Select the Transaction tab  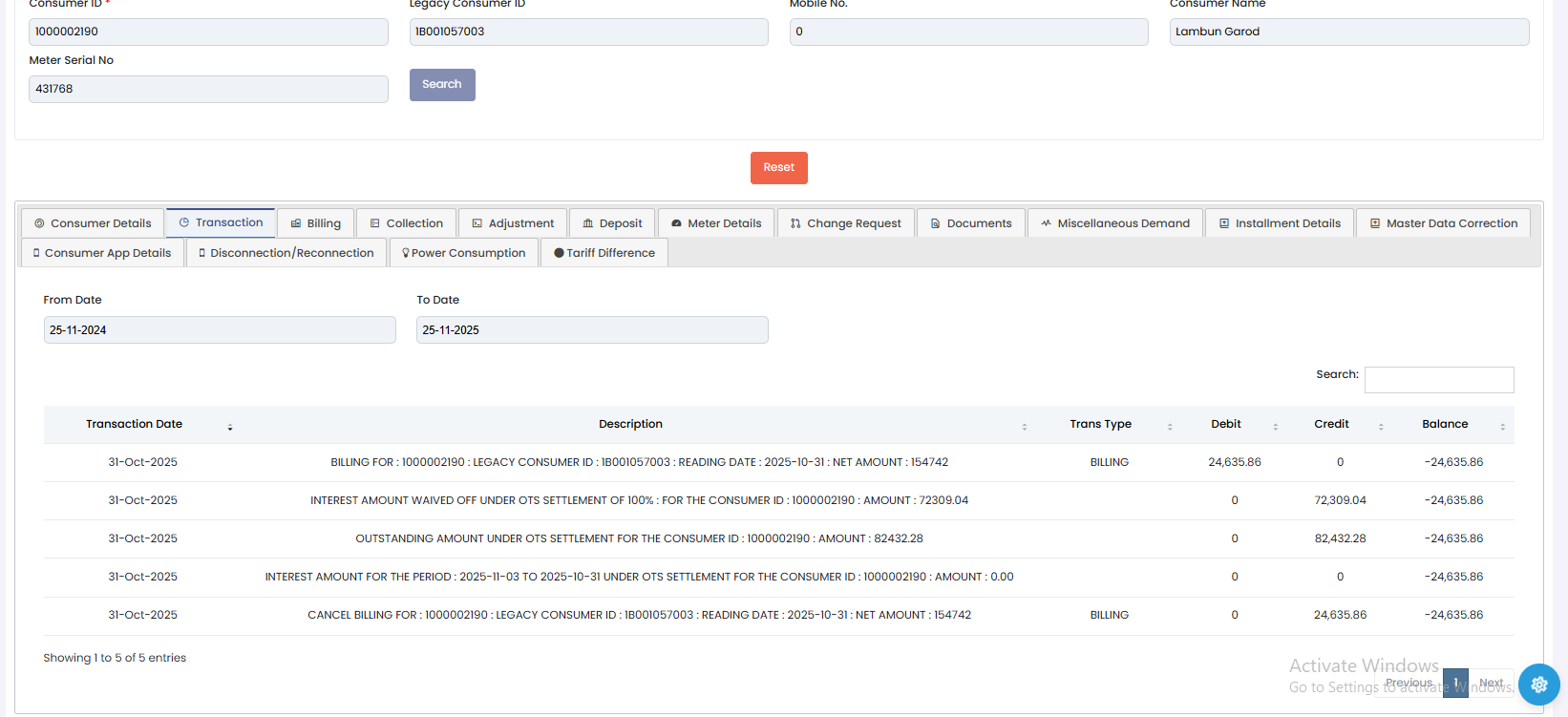pyautogui.click(x=221, y=222)
